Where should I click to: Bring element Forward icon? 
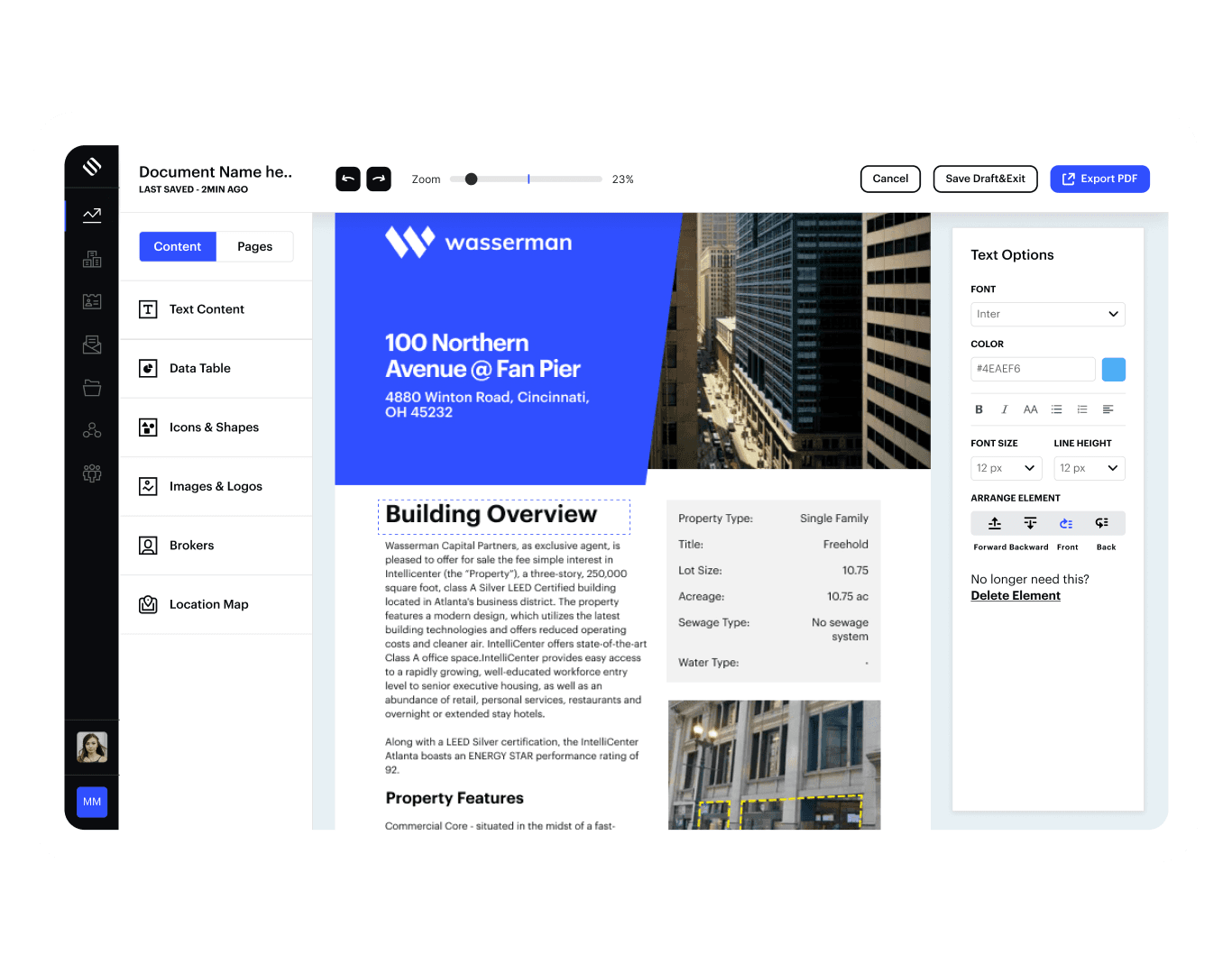[x=995, y=523]
